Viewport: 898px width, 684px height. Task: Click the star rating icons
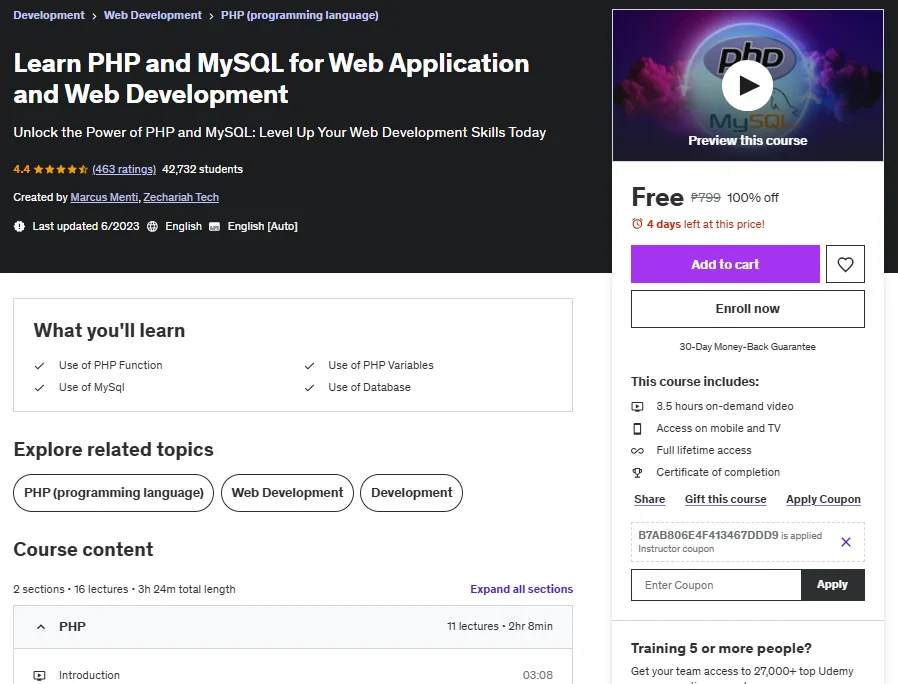click(x=61, y=169)
